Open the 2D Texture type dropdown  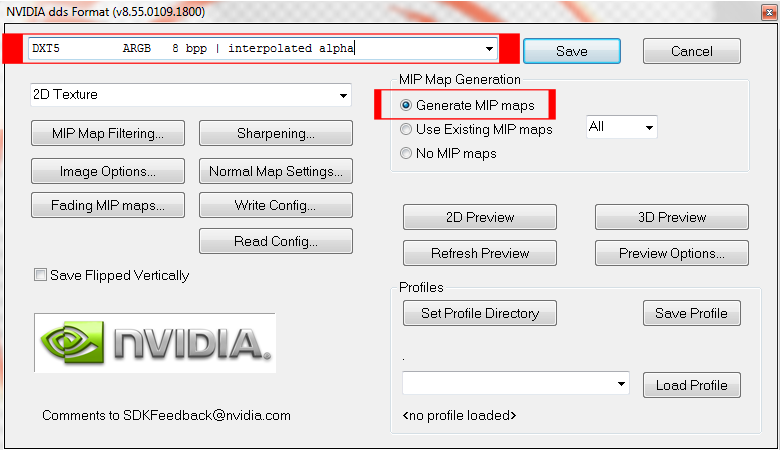click(191, 94)
